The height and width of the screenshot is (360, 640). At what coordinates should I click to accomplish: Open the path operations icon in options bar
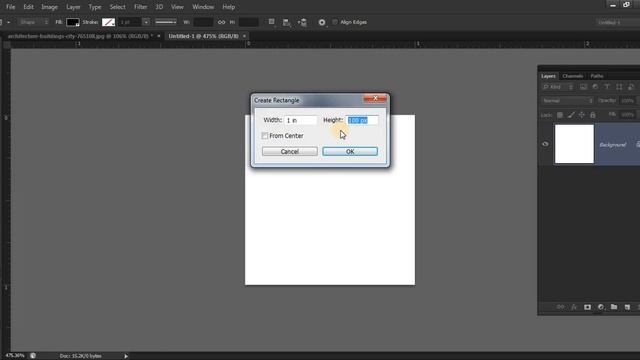point(271,22)
